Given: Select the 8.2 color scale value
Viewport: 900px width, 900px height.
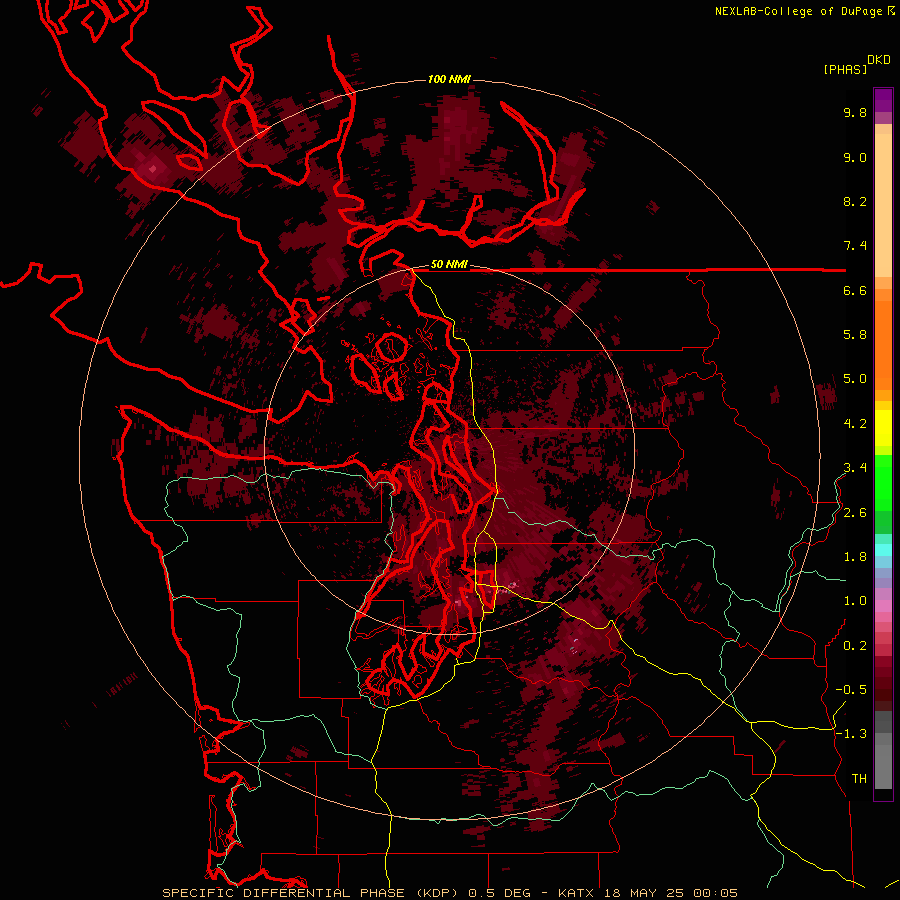Looking at the screenshot, I should point(855,201).
